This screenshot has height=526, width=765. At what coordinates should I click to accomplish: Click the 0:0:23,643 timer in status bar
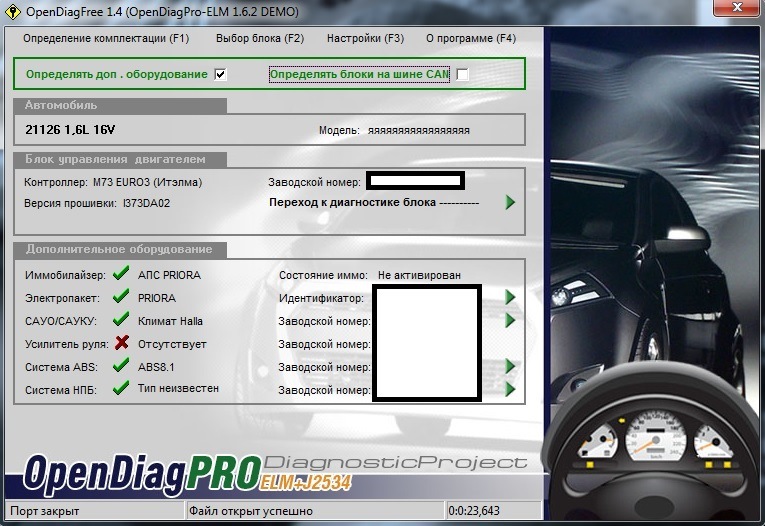pyautogui.click(x=494, y=511)
